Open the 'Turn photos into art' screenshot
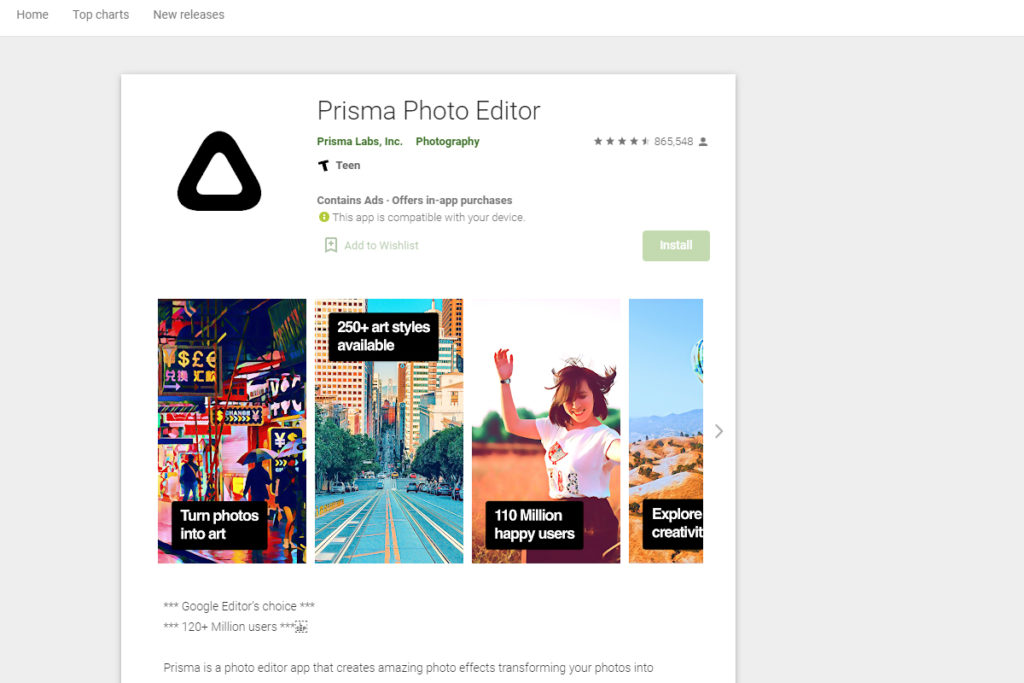1024x683 pixels. tap(232, 431)
